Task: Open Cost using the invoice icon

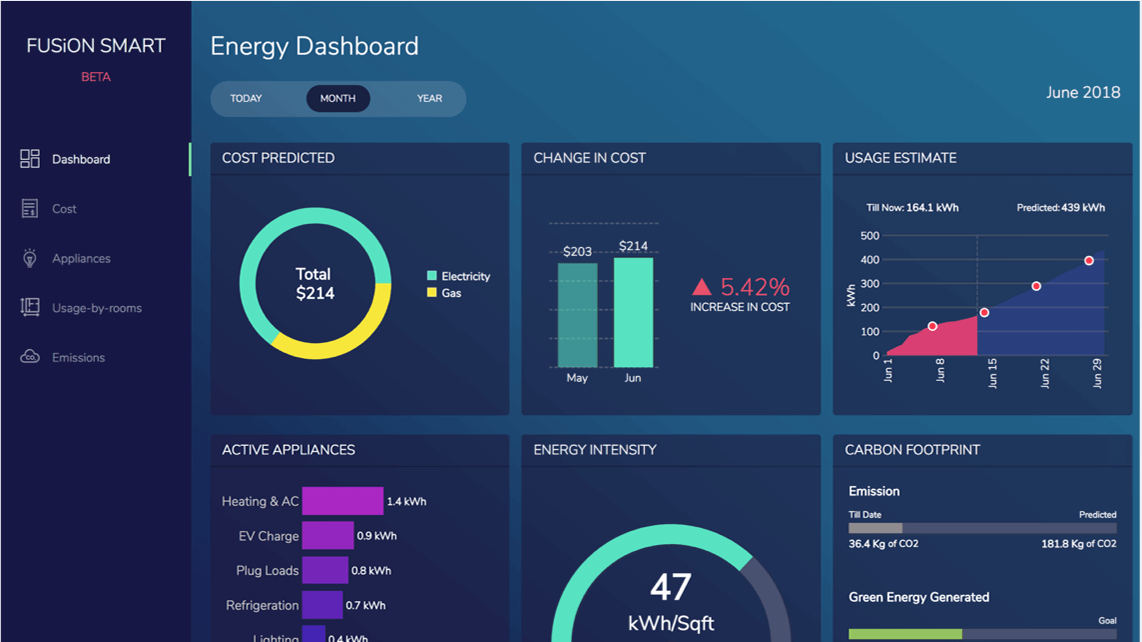Action: click(x=28, y=208)
